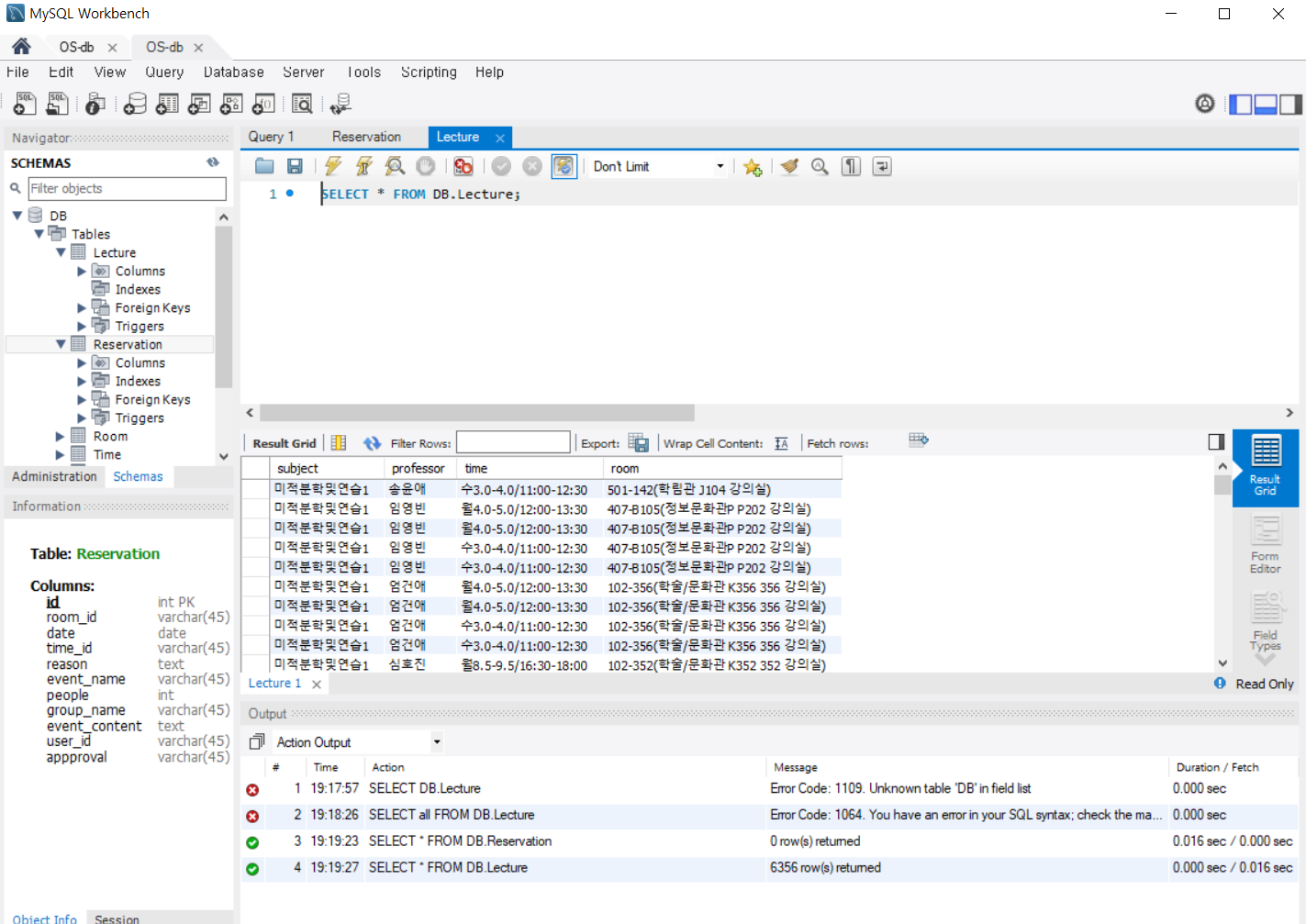
Task: Open the Database menu
Action: pos(234,72)
